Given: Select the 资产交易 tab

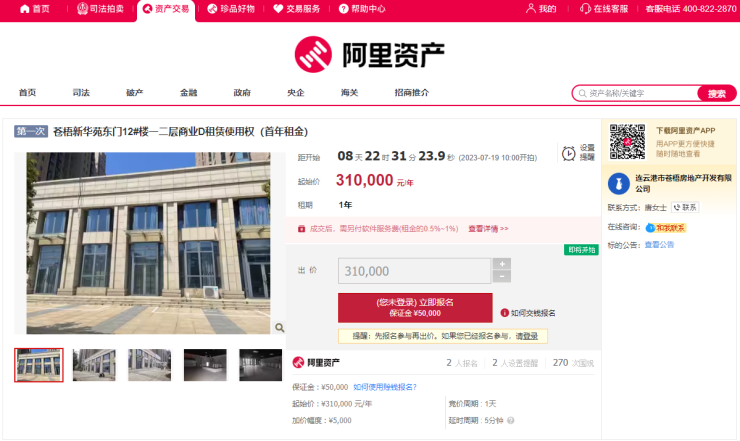Looking at the screenshot, I should (x=166, y=8).
